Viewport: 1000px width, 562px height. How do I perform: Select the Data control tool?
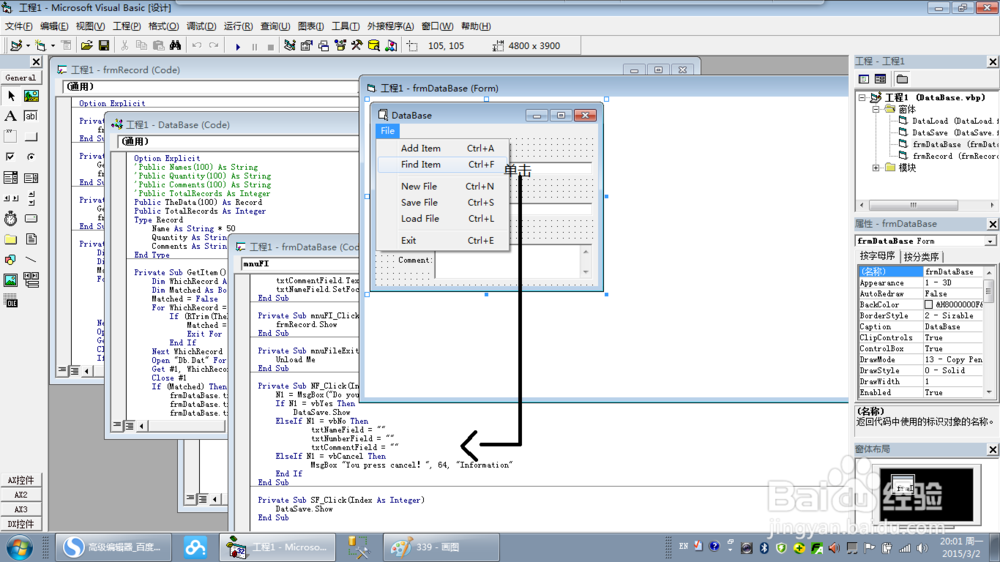pos(31,280)
